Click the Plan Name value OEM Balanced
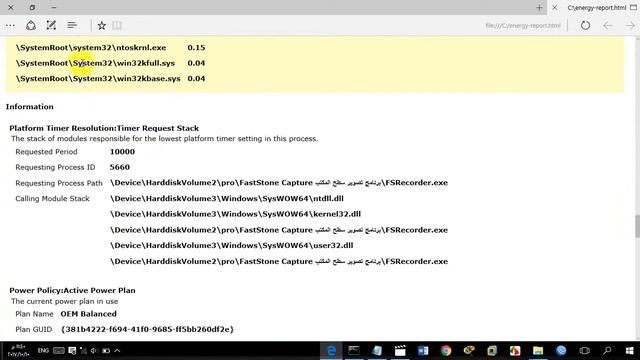 [89, 314]
